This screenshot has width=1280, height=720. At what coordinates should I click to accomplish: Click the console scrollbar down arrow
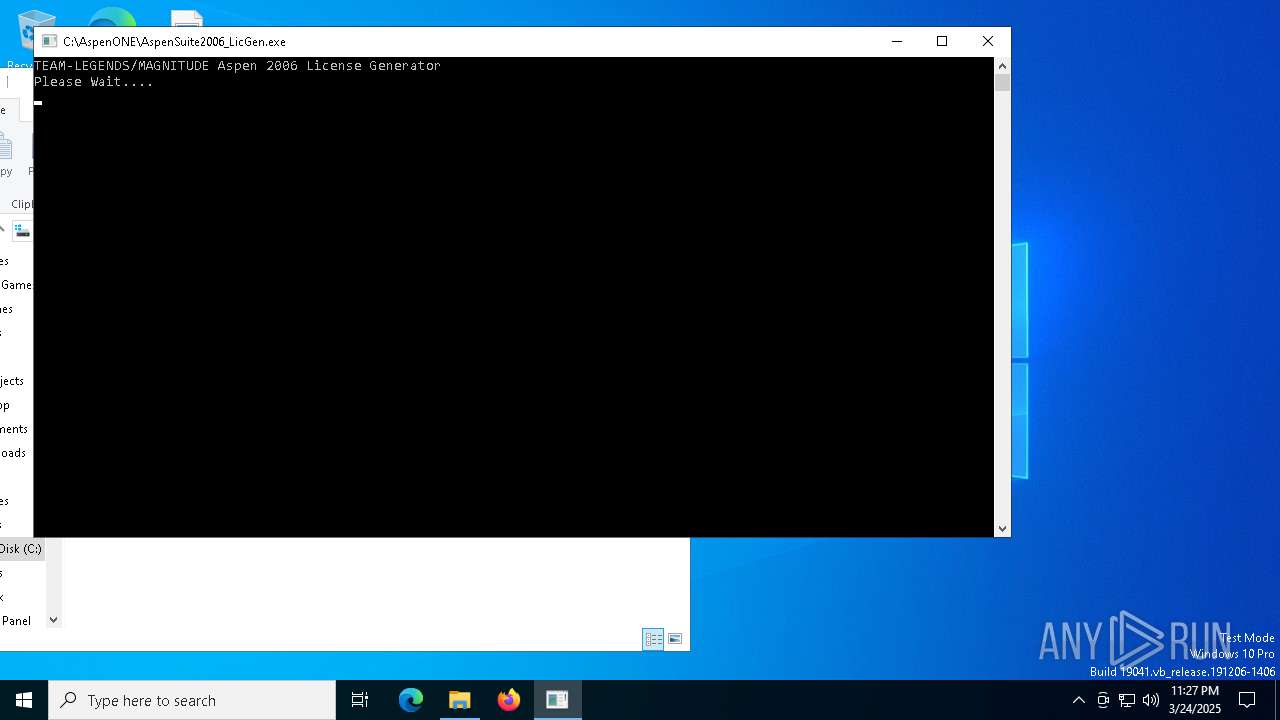click(x=1002, y=529)
